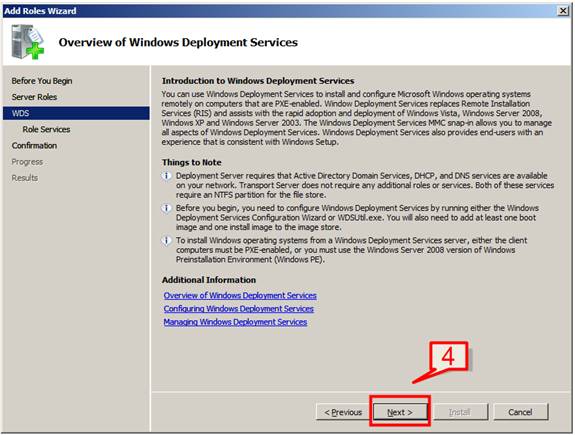Cancel the Add Roles Wizard

[521, 412]
